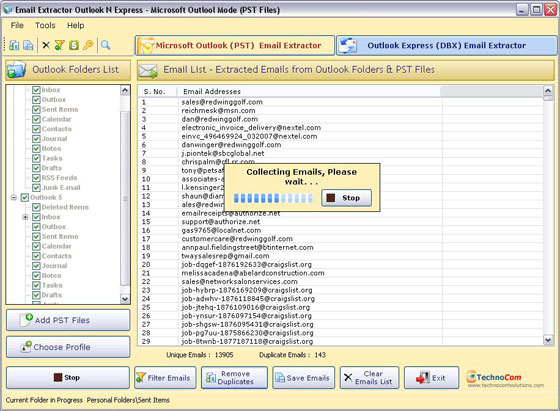
Task: Toggle the Deleted Items folder checkbox
Action: pos(36,207)
